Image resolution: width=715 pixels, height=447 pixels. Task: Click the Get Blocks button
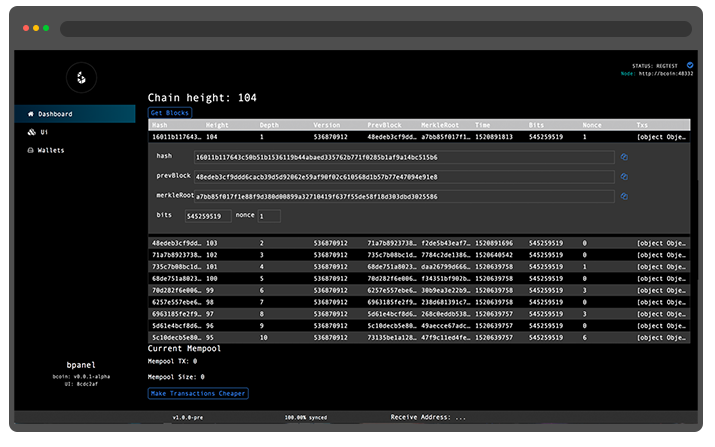click(x=170, y=113)
